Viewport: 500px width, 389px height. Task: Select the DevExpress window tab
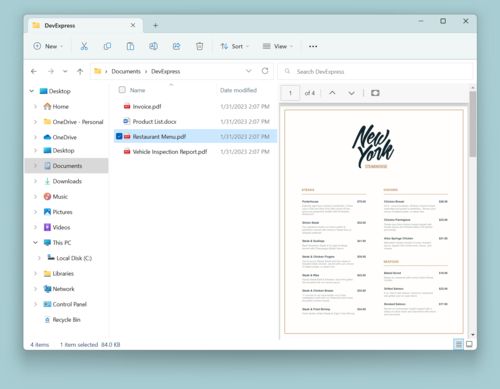(85, 25)
